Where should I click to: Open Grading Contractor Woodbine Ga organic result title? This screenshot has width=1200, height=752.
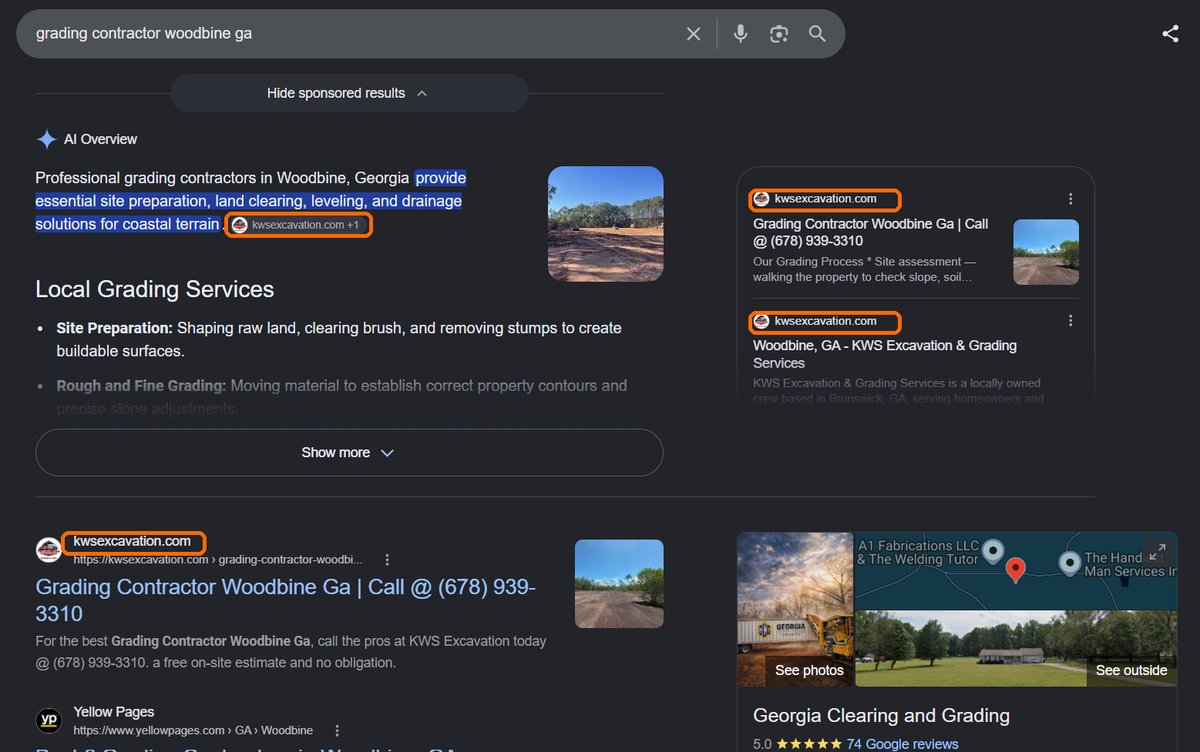[x=286, y=600]
